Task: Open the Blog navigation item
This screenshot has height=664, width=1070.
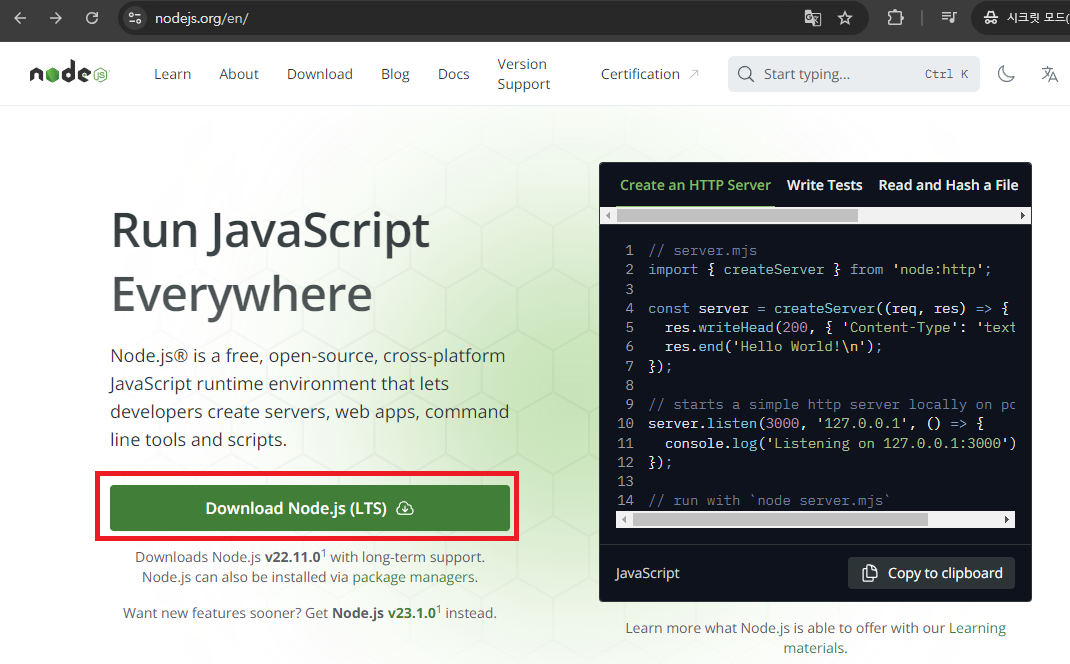Action: (395, 74)
